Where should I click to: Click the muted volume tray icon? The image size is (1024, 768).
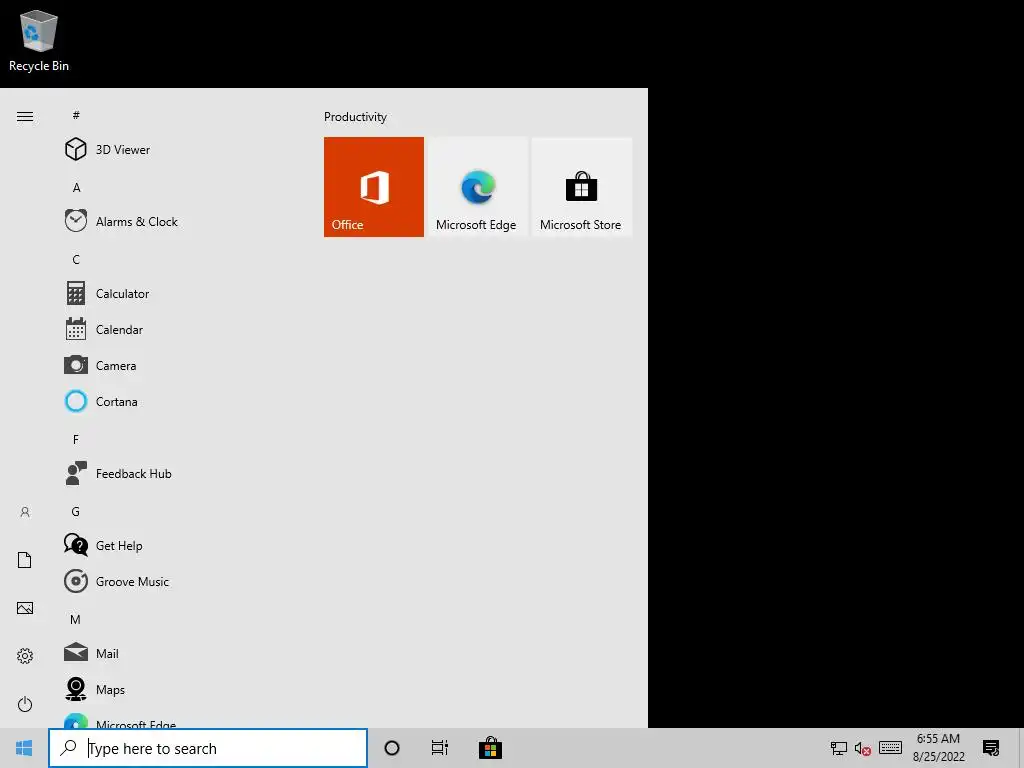[863, 748]
